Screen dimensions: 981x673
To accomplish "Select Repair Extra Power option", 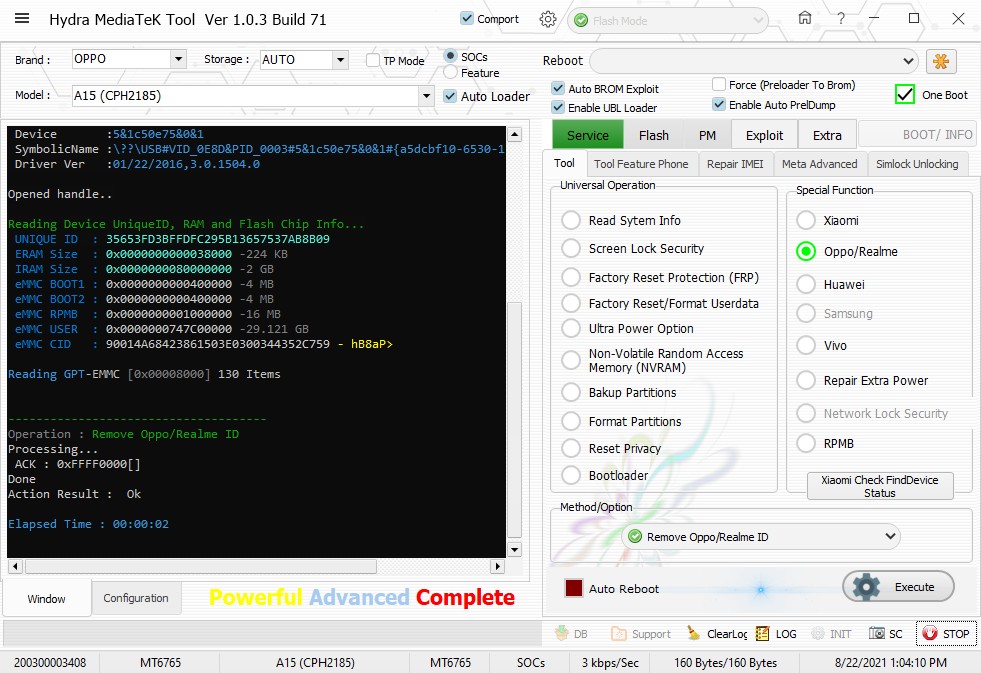I will (x=806, y=380).
